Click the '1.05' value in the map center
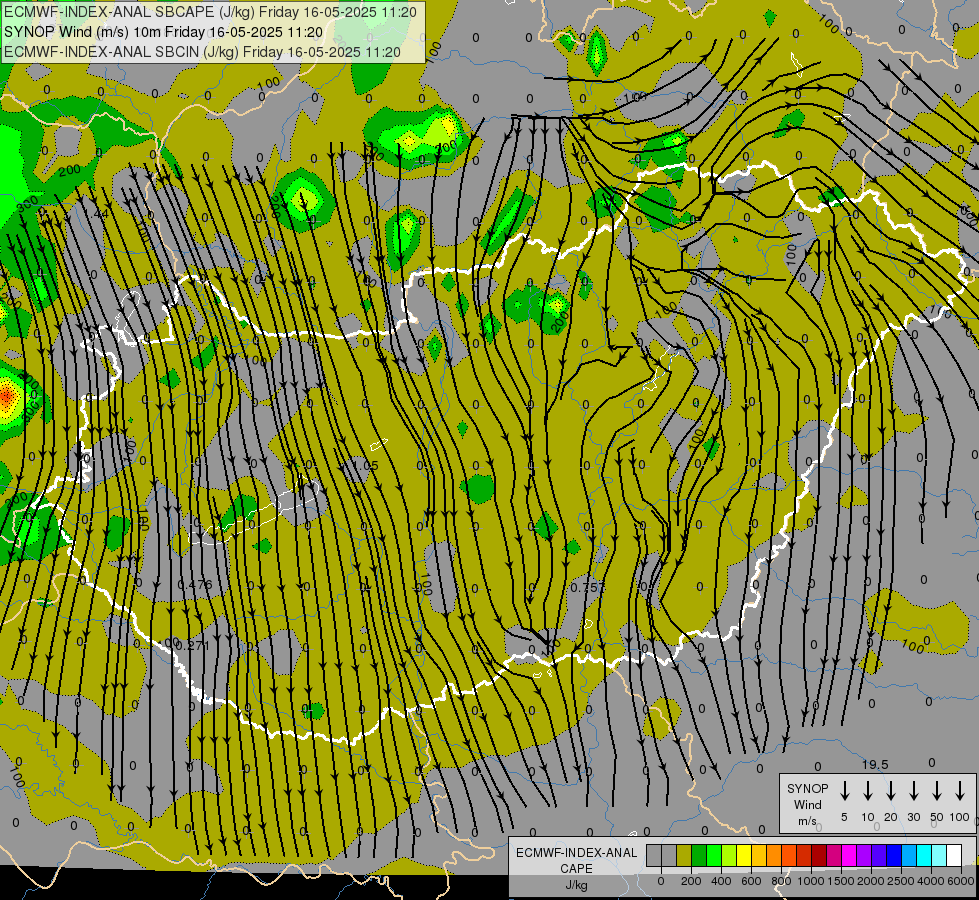The height and width of the screenshot is (900, 979). tap(366, 466)
